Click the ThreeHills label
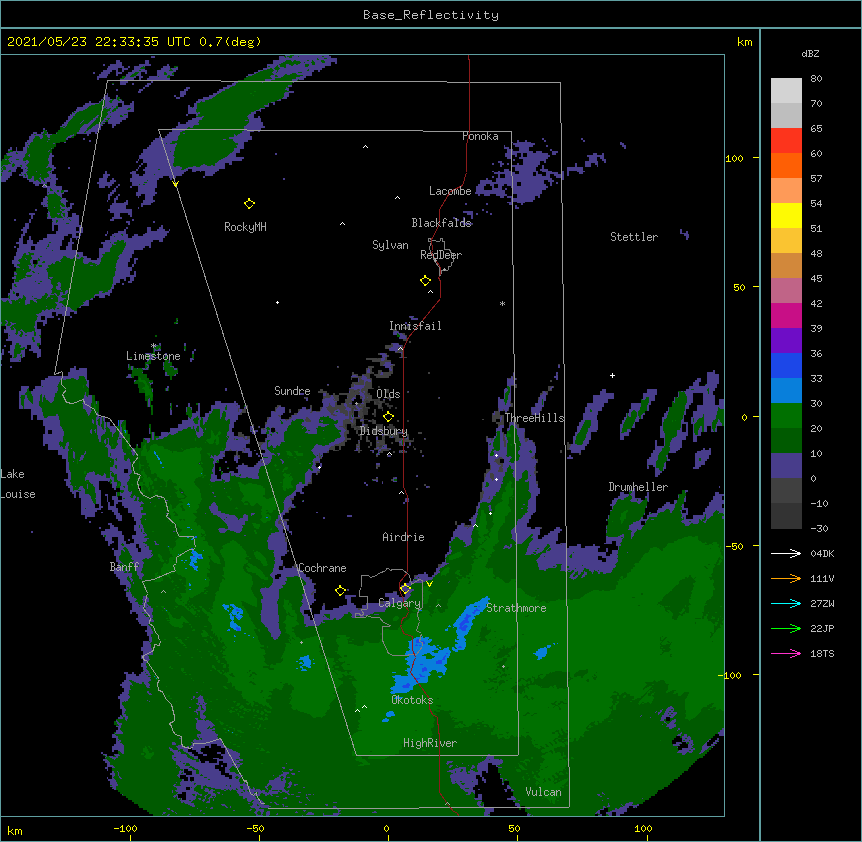 click(534, 418)
